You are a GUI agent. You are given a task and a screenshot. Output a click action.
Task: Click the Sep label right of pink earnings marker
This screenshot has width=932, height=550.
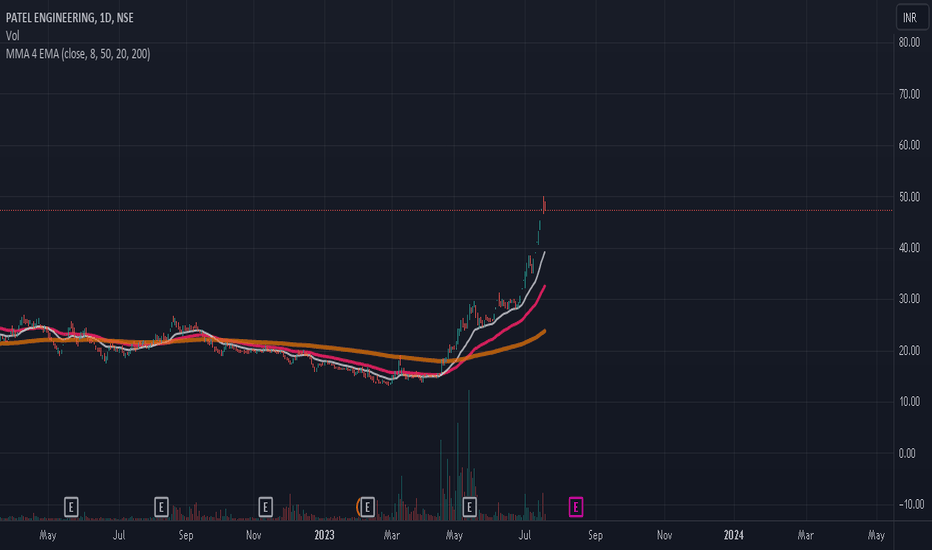595,535
